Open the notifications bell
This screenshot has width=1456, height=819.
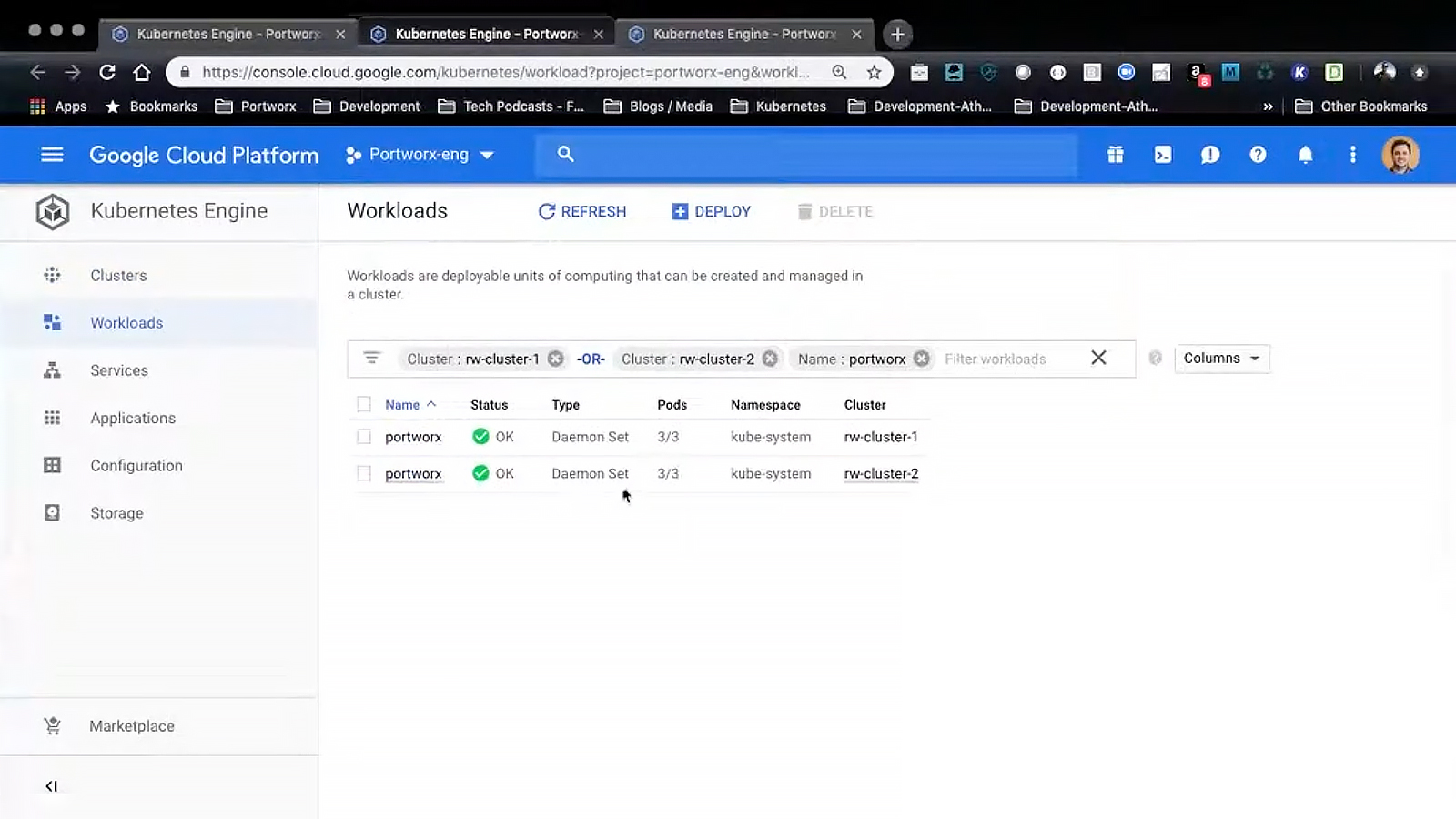pyautogui.click(x=1305, y=155)
